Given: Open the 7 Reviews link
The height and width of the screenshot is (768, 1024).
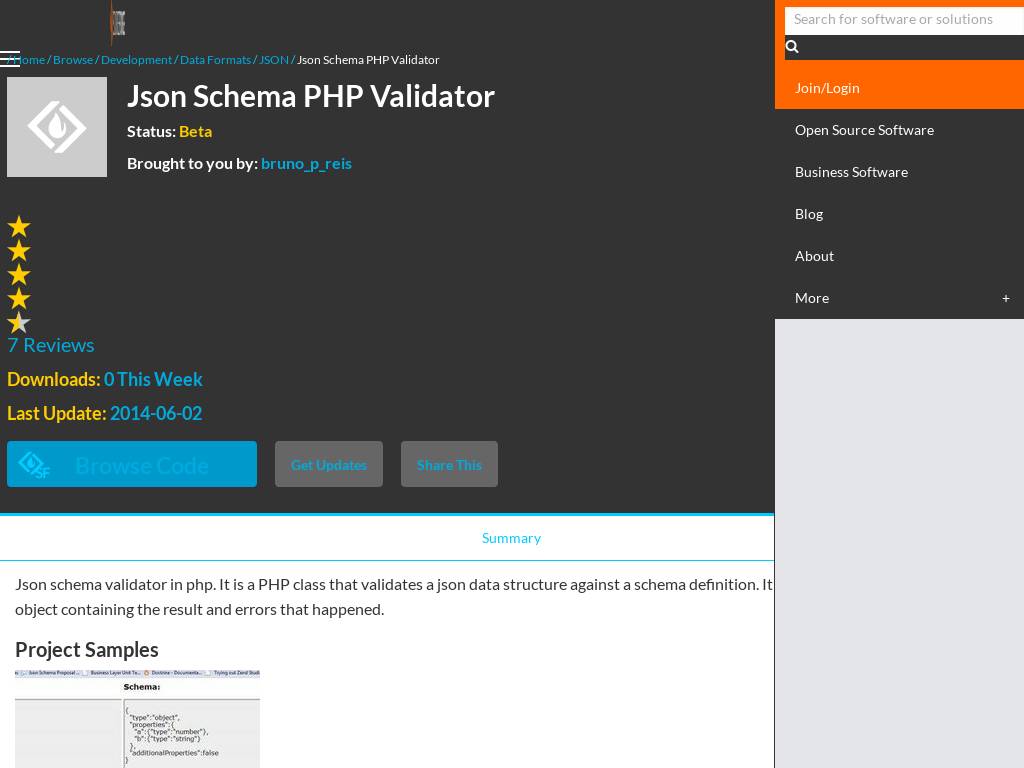Looking at the screenshot, I should tap(51, 345).
